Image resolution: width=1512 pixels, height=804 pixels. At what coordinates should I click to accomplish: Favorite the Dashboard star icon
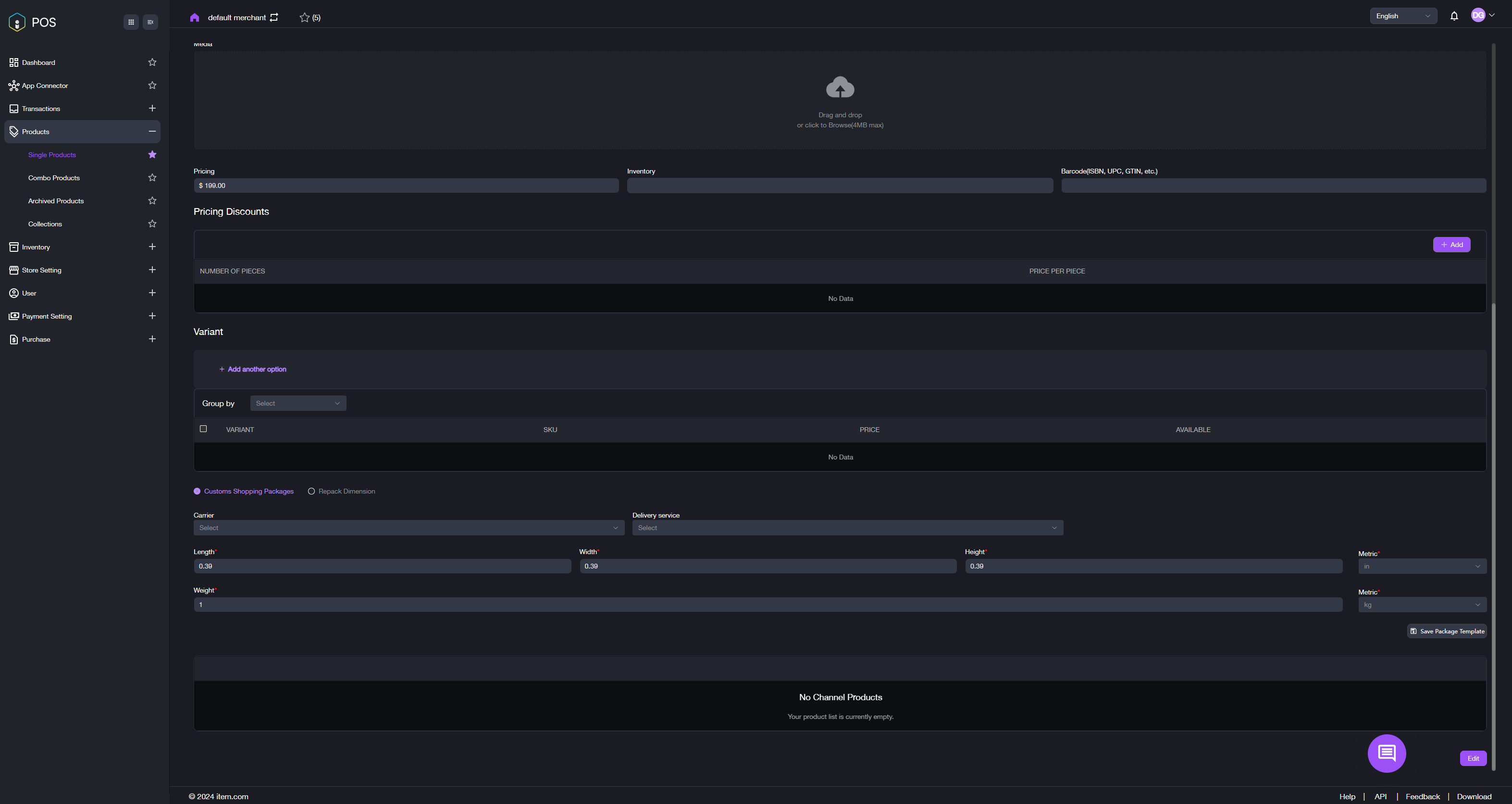click(152, 62)
